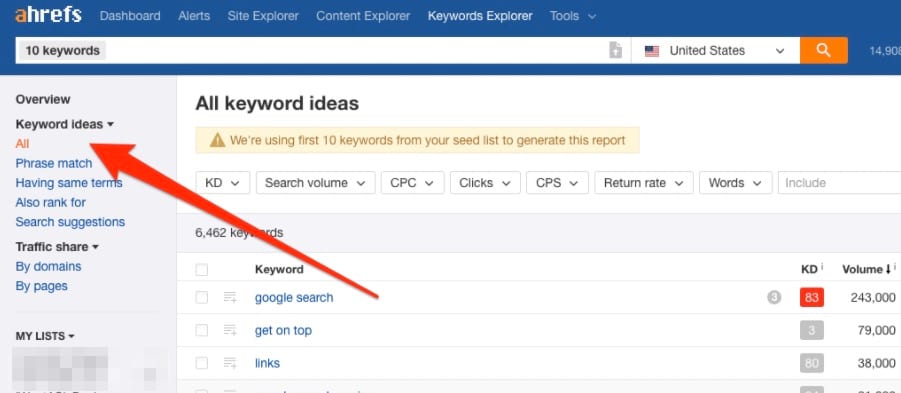Sort by the KD column header
Screen dimensions: 901x393
(x=809, y=269)
